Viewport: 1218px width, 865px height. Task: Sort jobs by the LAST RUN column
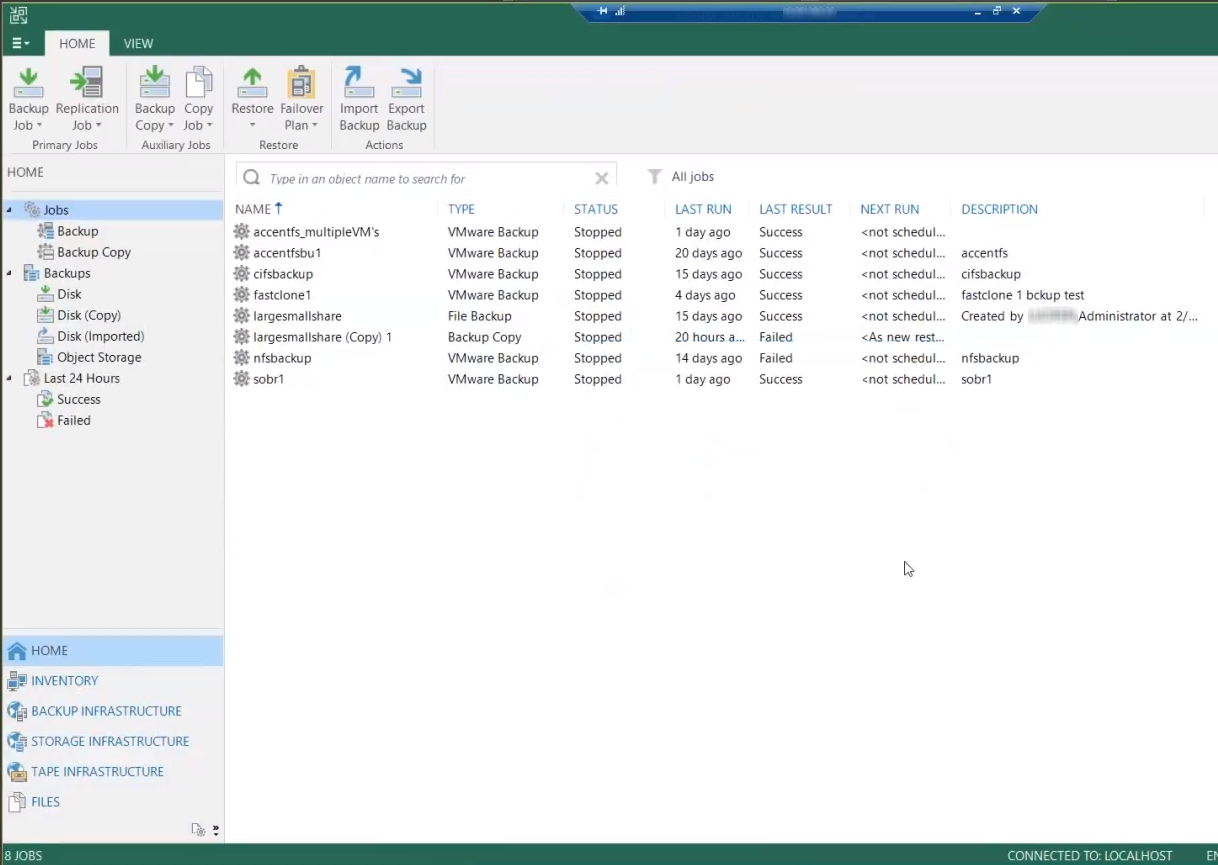[703, 209]
